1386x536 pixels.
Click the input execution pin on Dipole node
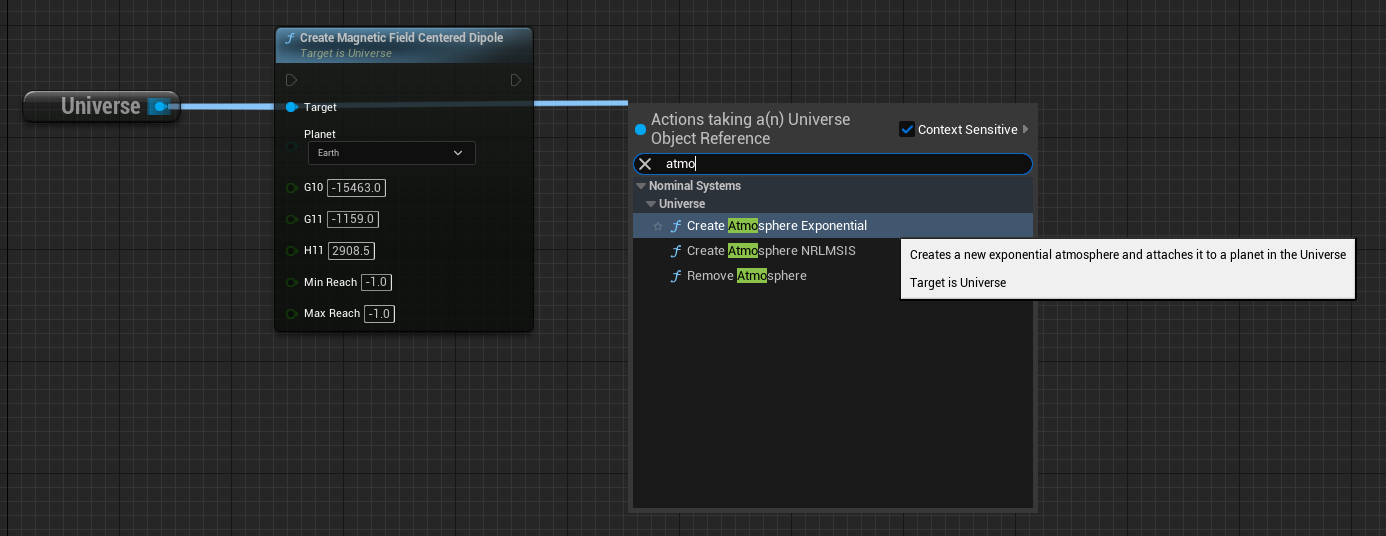291,80
